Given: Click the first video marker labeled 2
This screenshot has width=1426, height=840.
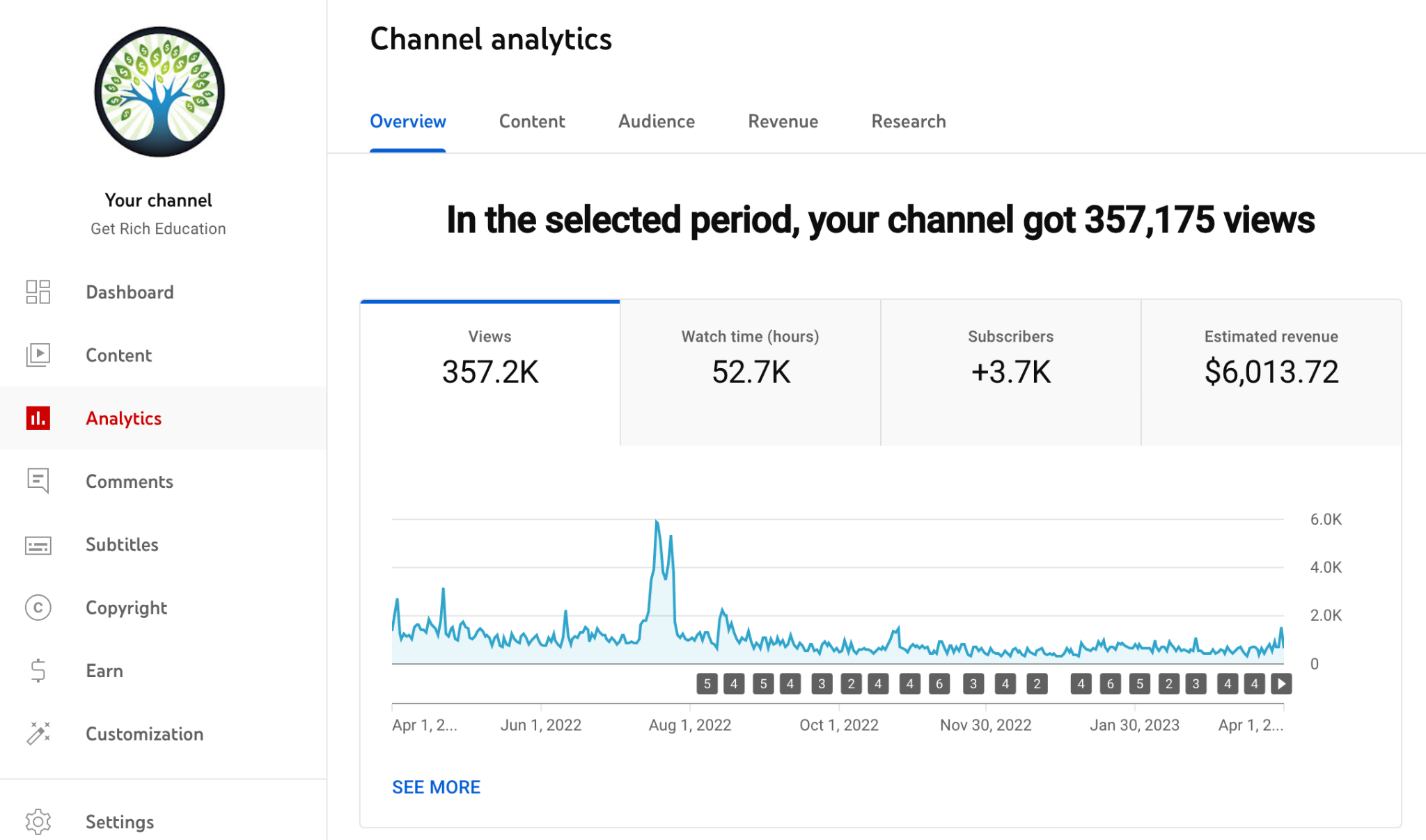Looking at the screenshot, I should coord(851,684).
